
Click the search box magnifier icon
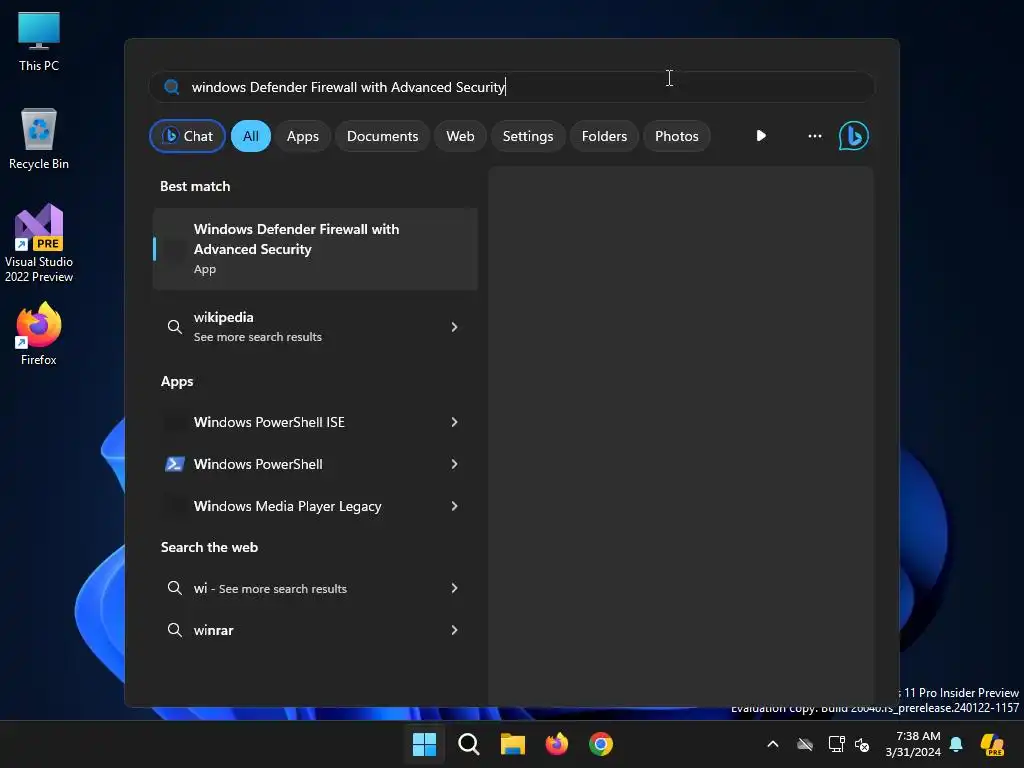tap(172, 87)
